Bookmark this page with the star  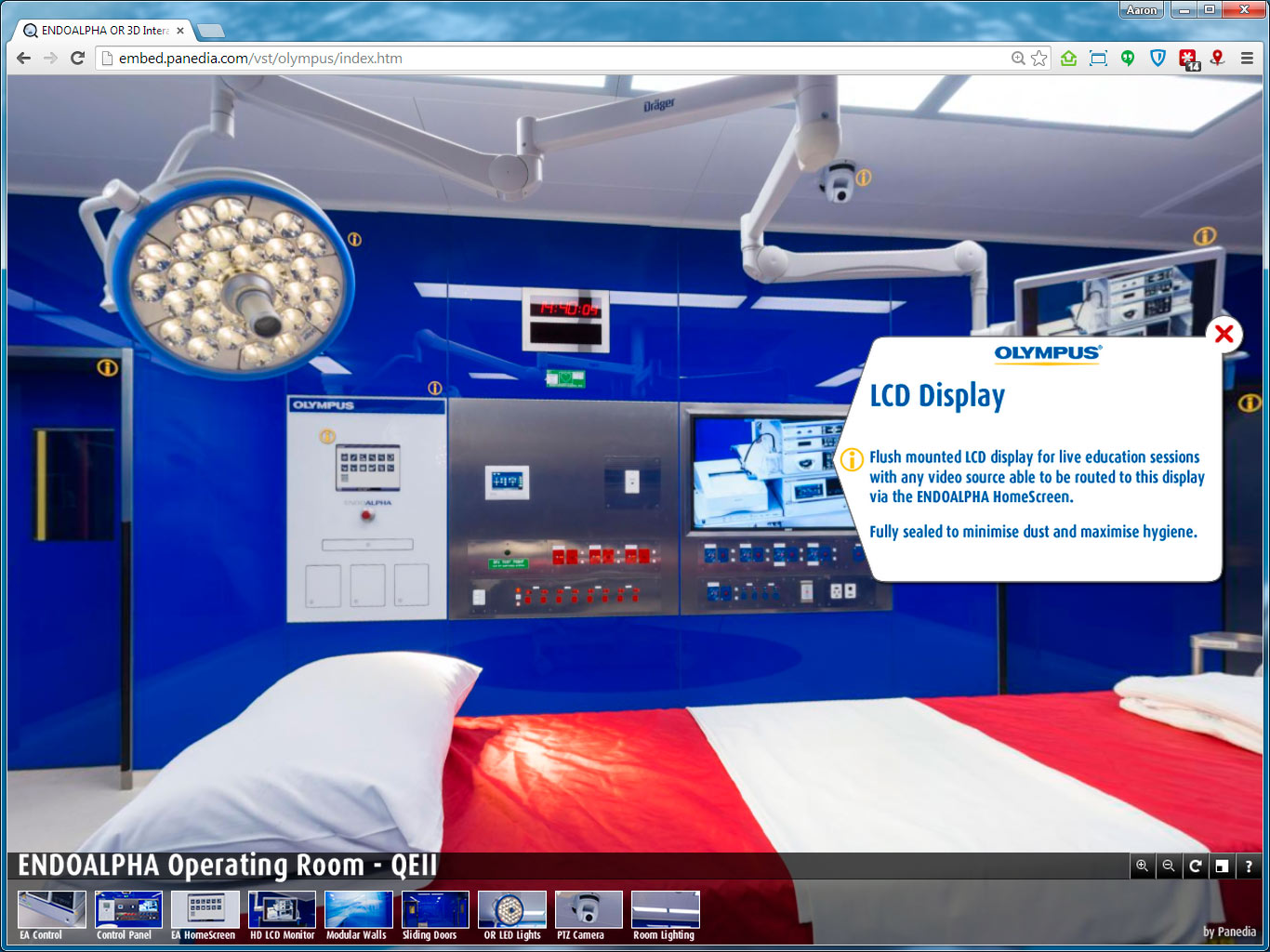(x=1039, y=58)
